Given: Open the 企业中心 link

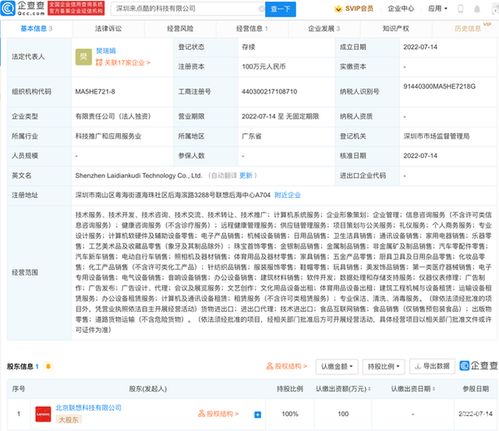Looking at the screenshot, I should 401,9.
